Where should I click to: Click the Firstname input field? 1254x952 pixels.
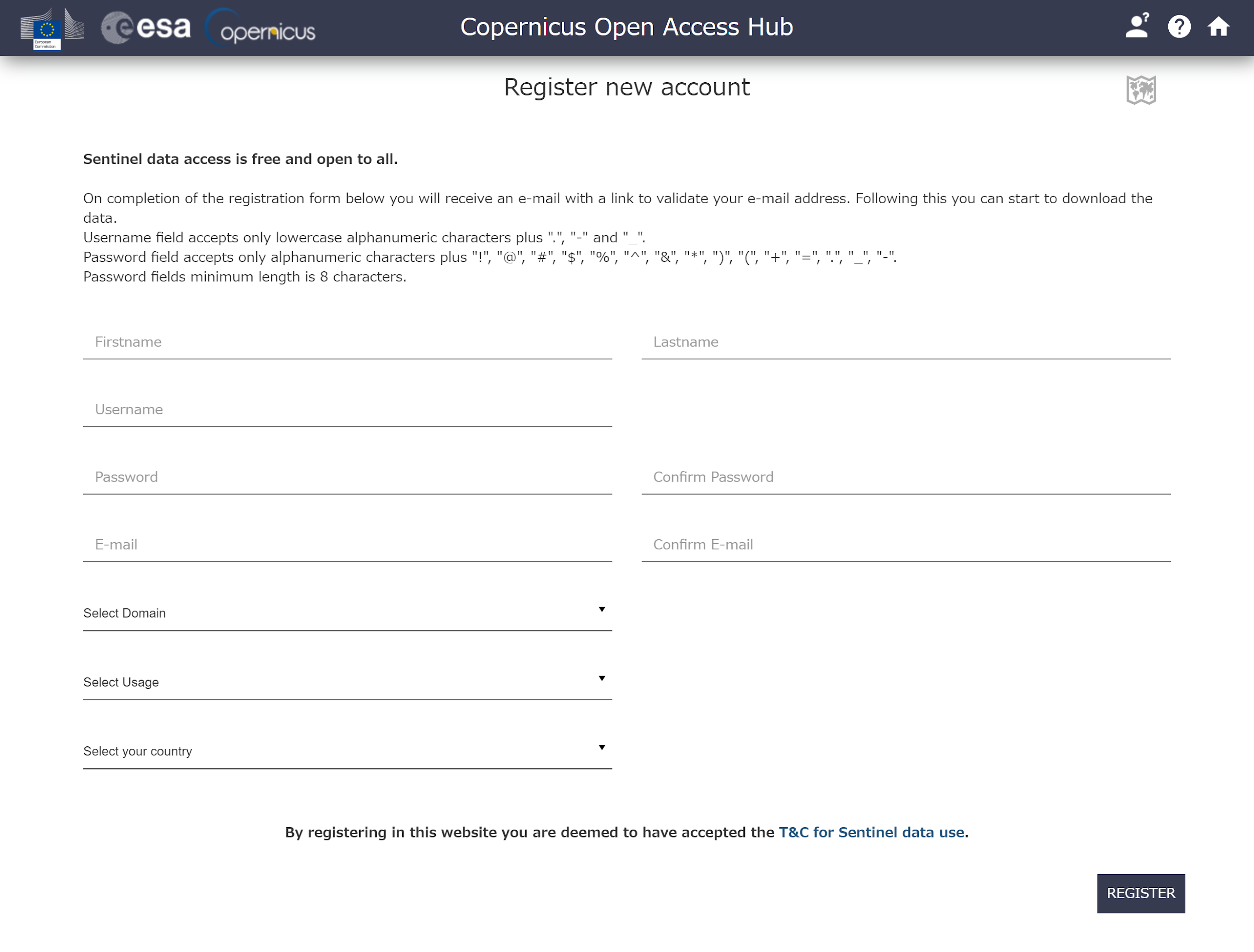tap(348, 342)
